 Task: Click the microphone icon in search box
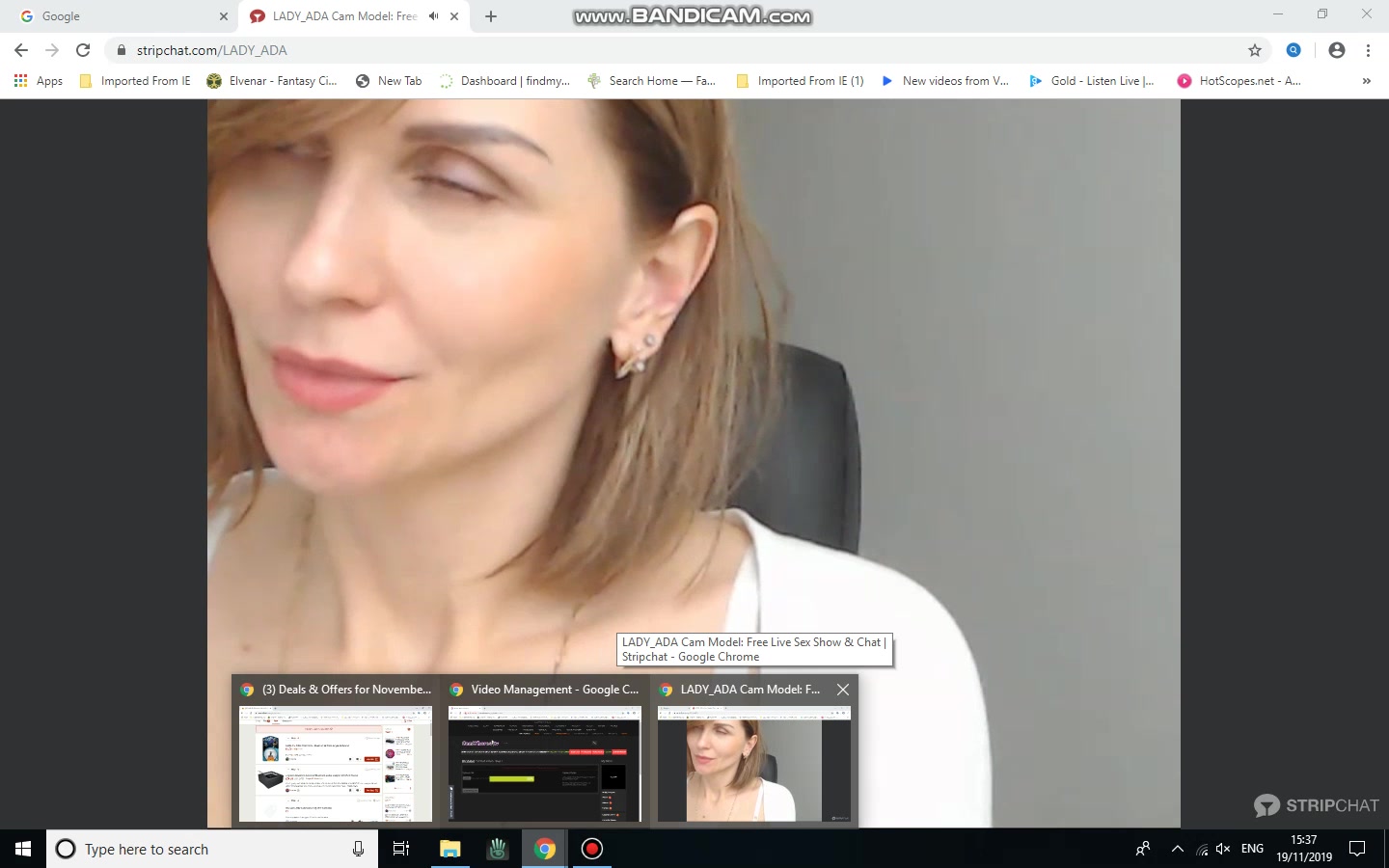(358, 849)
